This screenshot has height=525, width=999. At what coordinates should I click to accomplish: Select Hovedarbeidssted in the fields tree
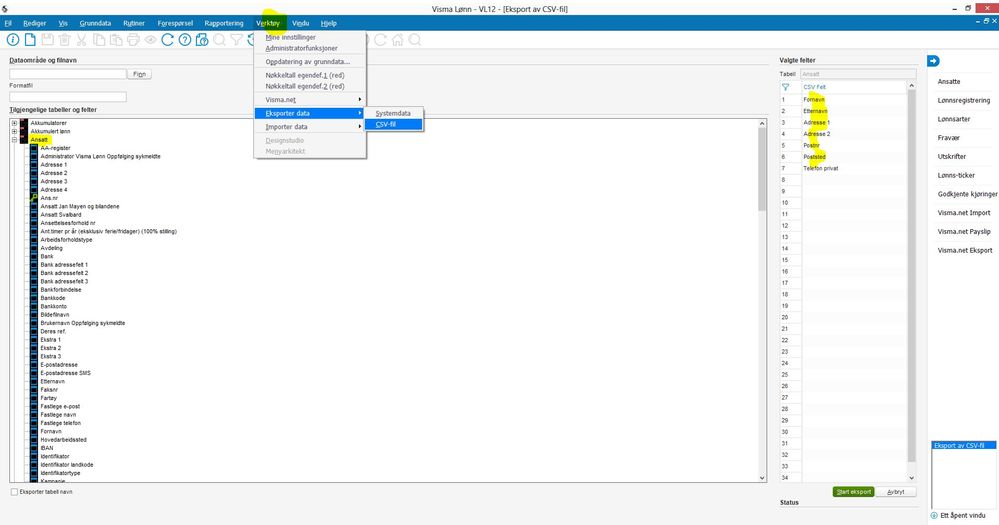tap(63, 440)
